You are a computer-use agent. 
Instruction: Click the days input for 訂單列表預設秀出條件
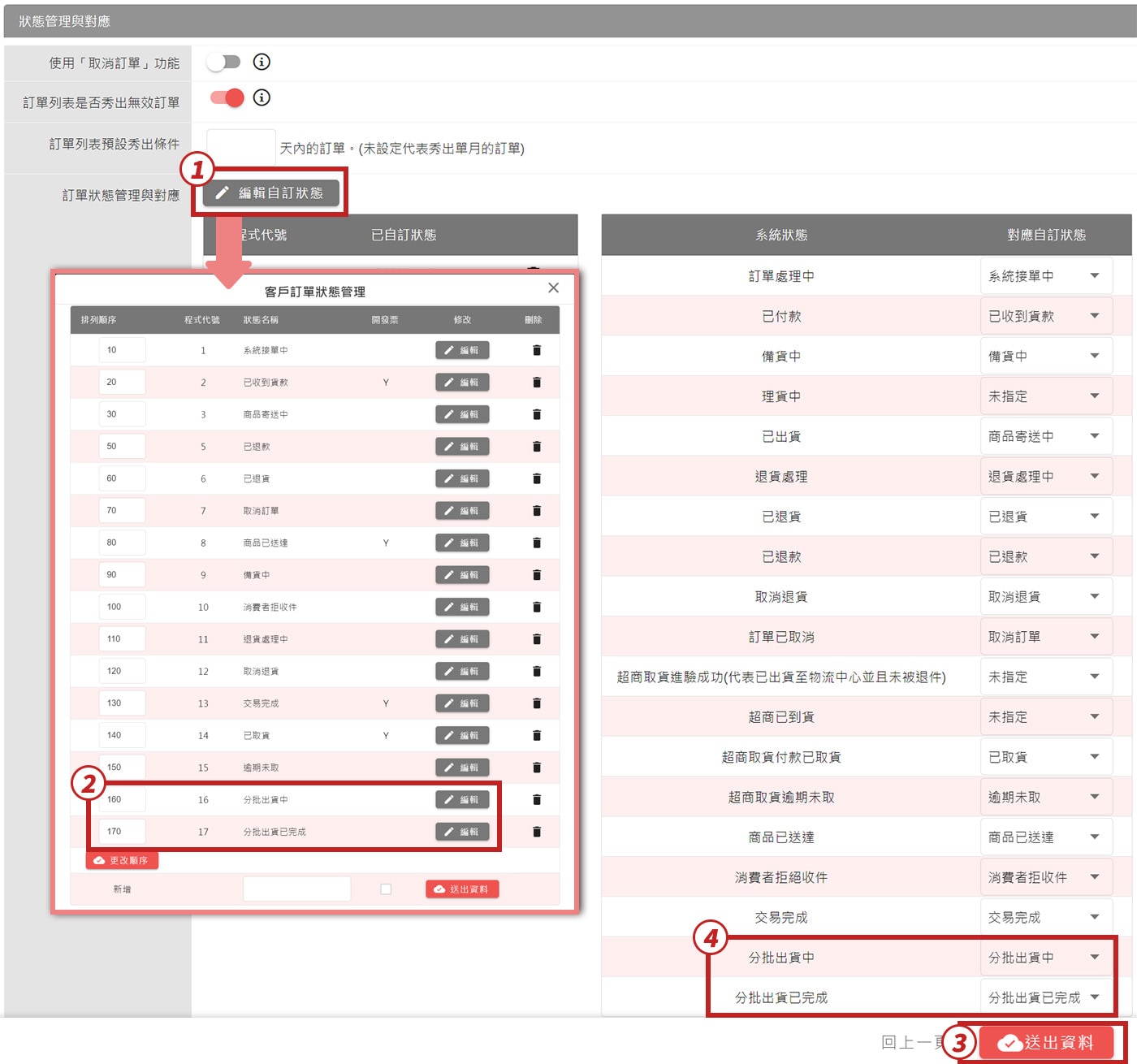pyautogui.click(x=241, y=148)
